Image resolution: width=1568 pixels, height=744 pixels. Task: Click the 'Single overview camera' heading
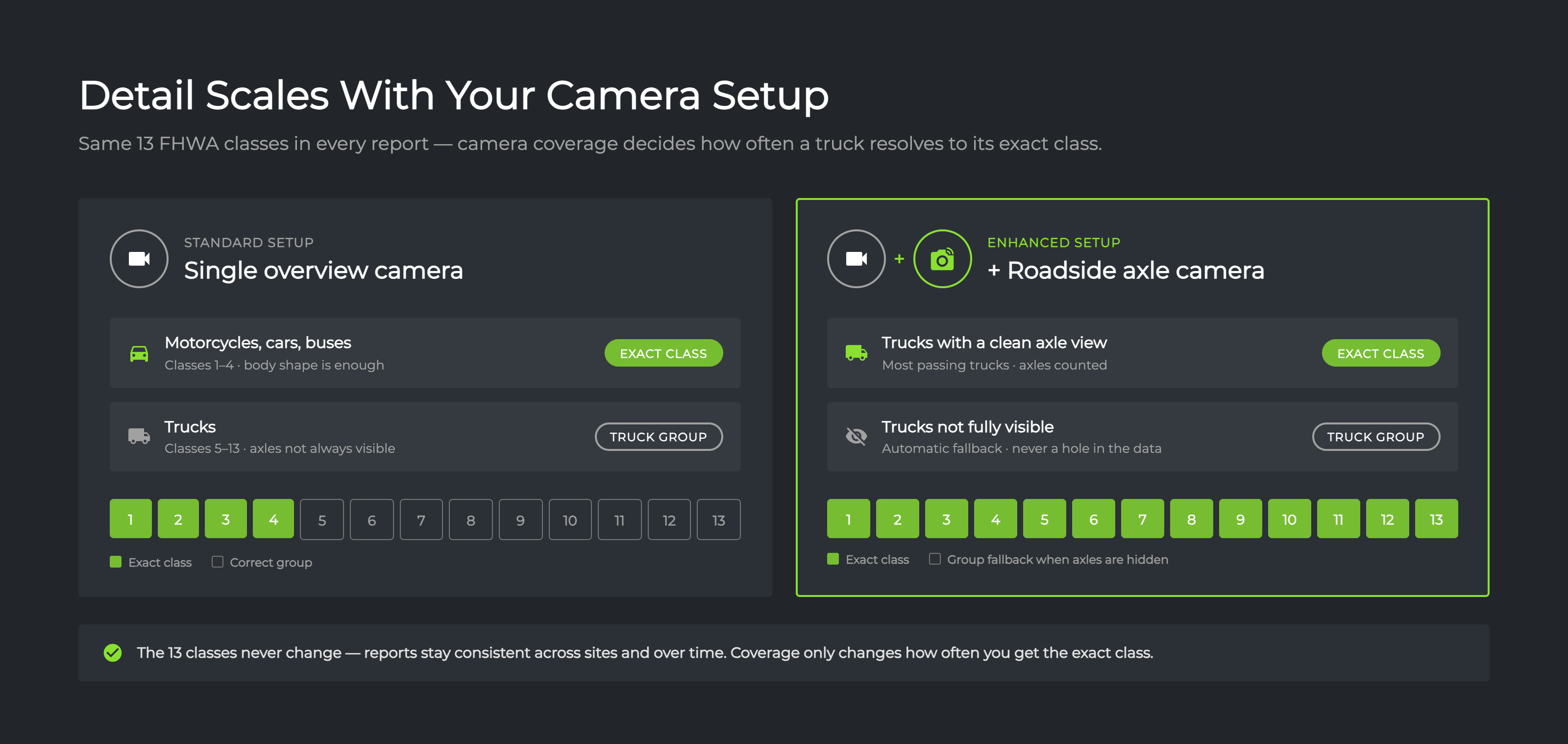pyautogui.click(x=323, y=271)
